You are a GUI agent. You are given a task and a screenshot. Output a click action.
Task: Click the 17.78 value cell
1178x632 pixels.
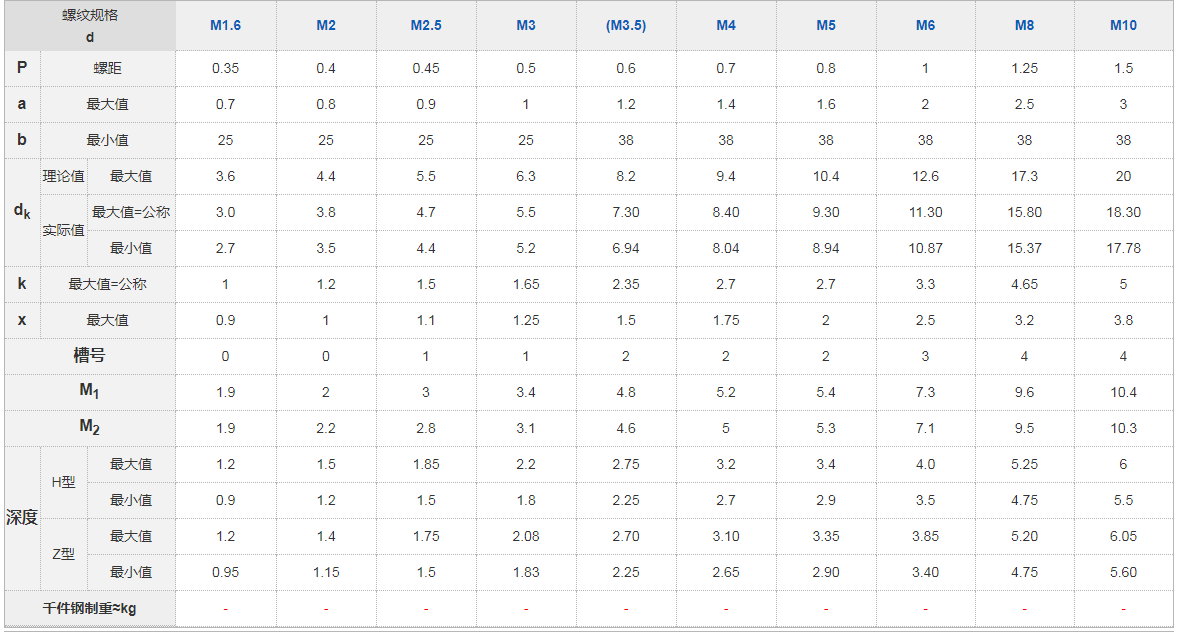pos(1123,248)
